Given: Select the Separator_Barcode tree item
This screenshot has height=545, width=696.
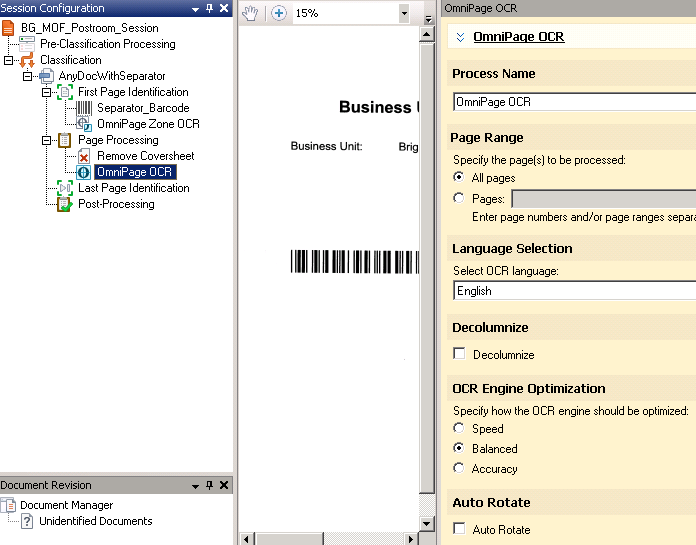Looking at the screenshot, I should (143, 108).
